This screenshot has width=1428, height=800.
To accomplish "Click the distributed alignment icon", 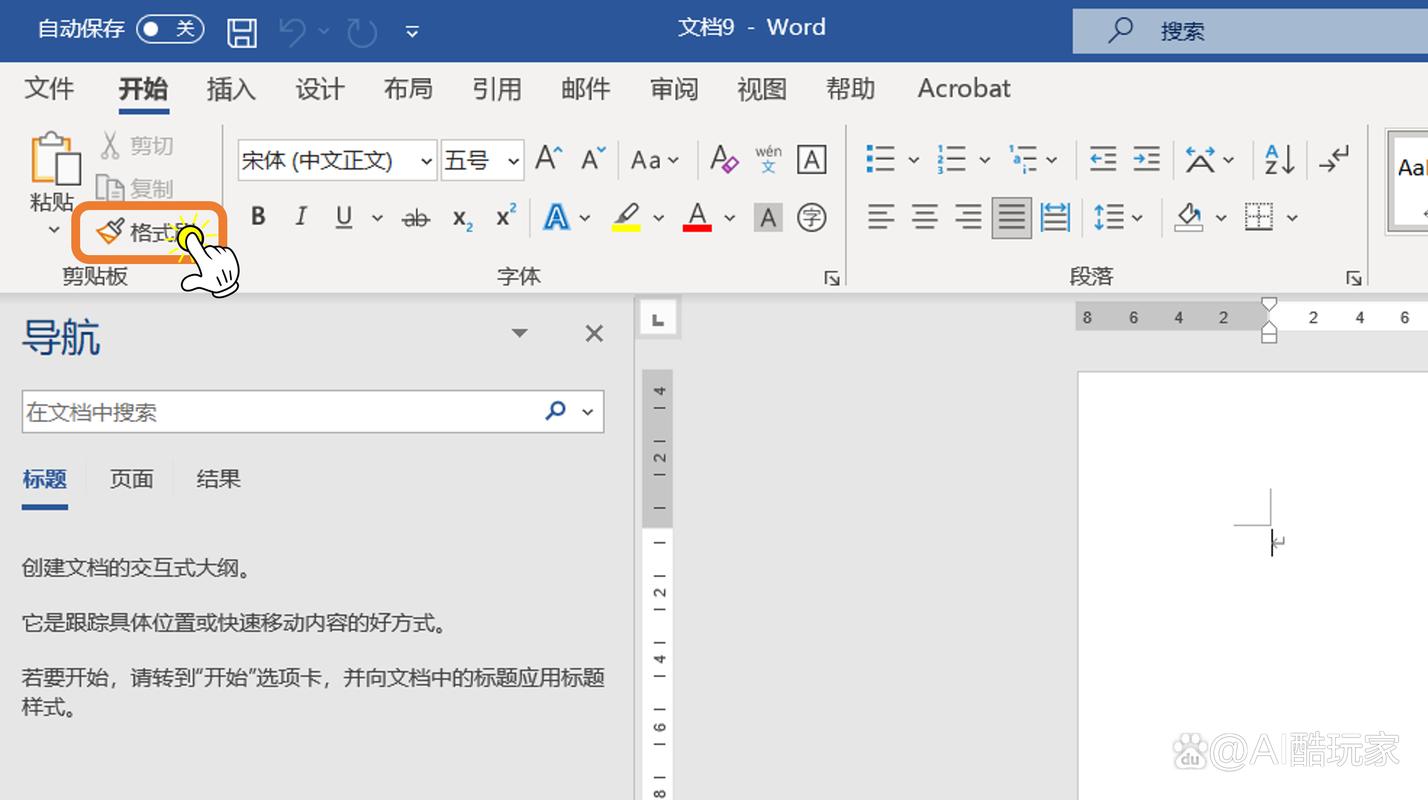I will pyautogui.click(x=1055, y=216).
